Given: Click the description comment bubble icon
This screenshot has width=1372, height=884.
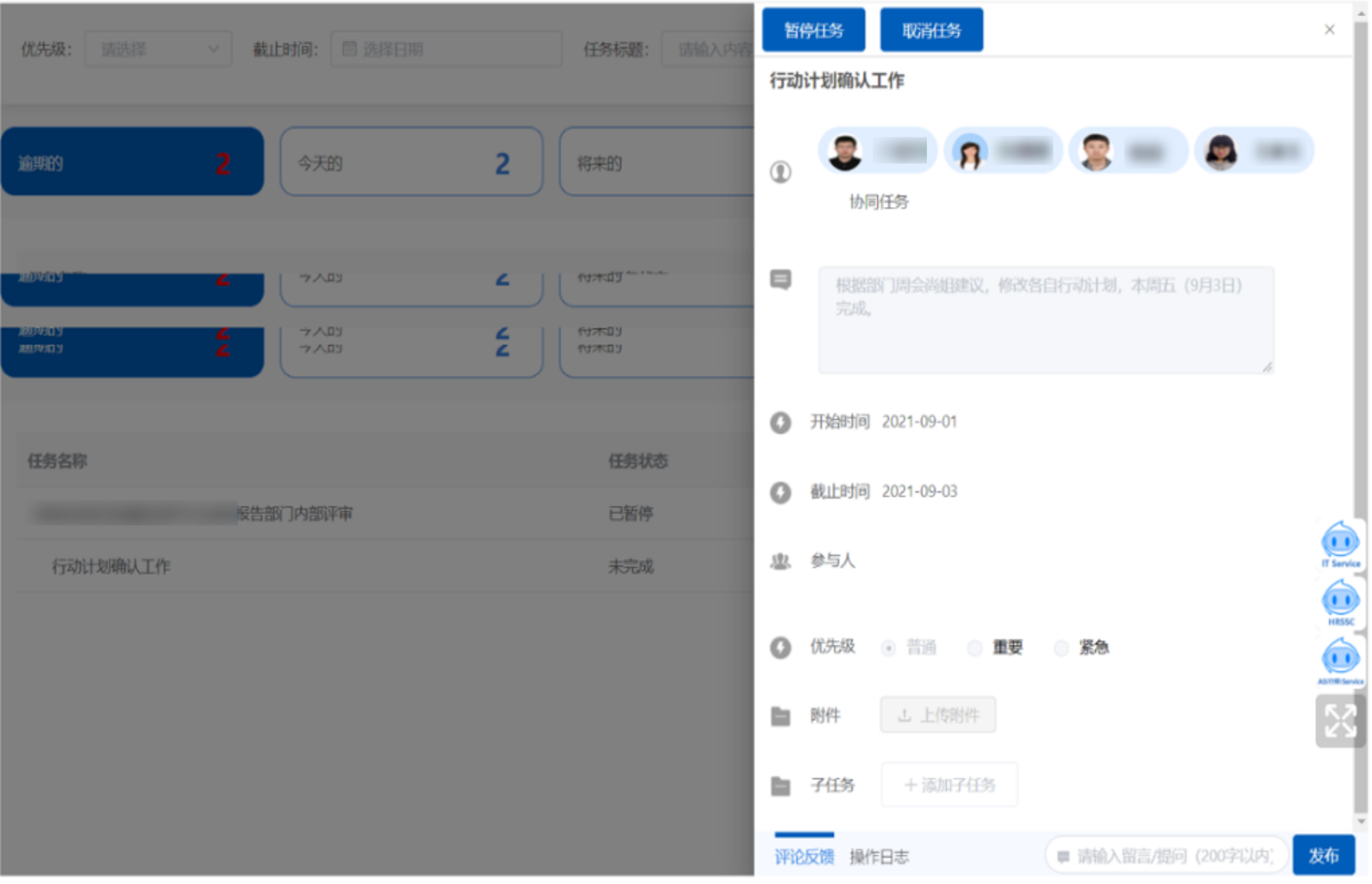Looking at the screenshot, I should click(782, 279).
